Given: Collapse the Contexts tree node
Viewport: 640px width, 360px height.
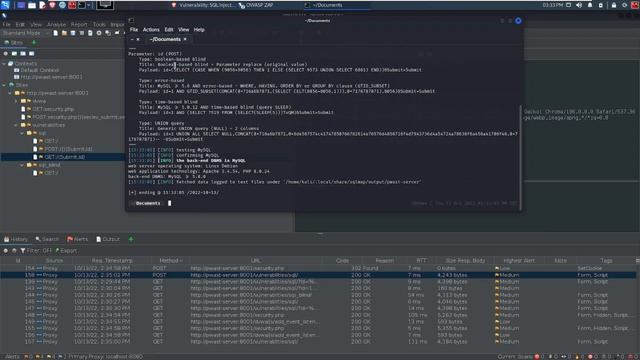Looking at the screenshot, I should pos(4,64).
